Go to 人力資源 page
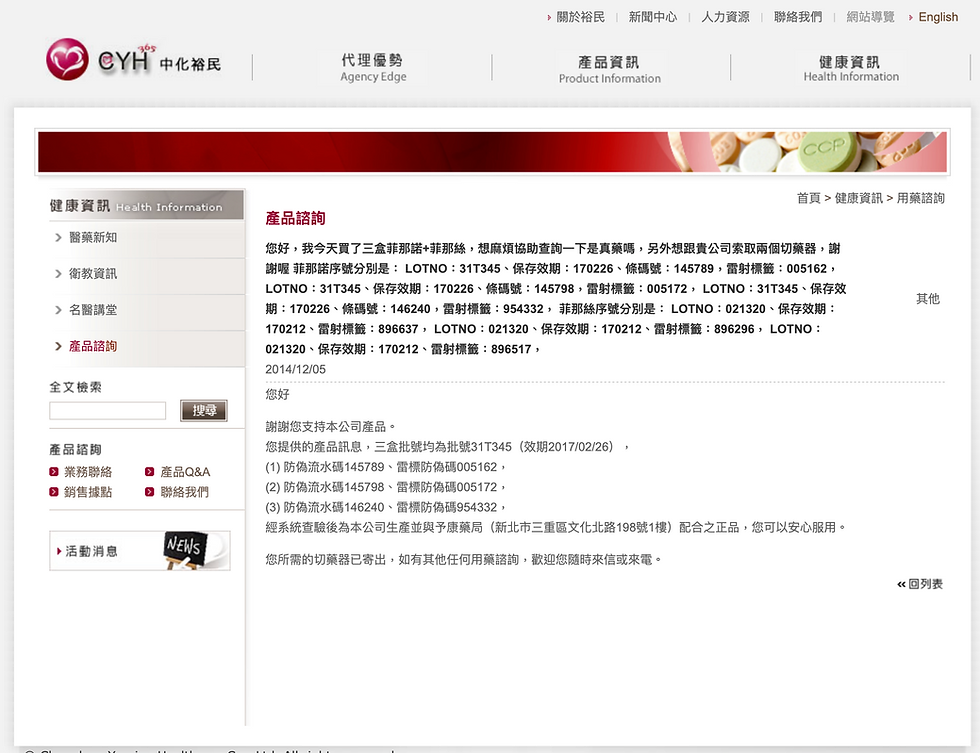Screen dimensions: 980x753 725,17
